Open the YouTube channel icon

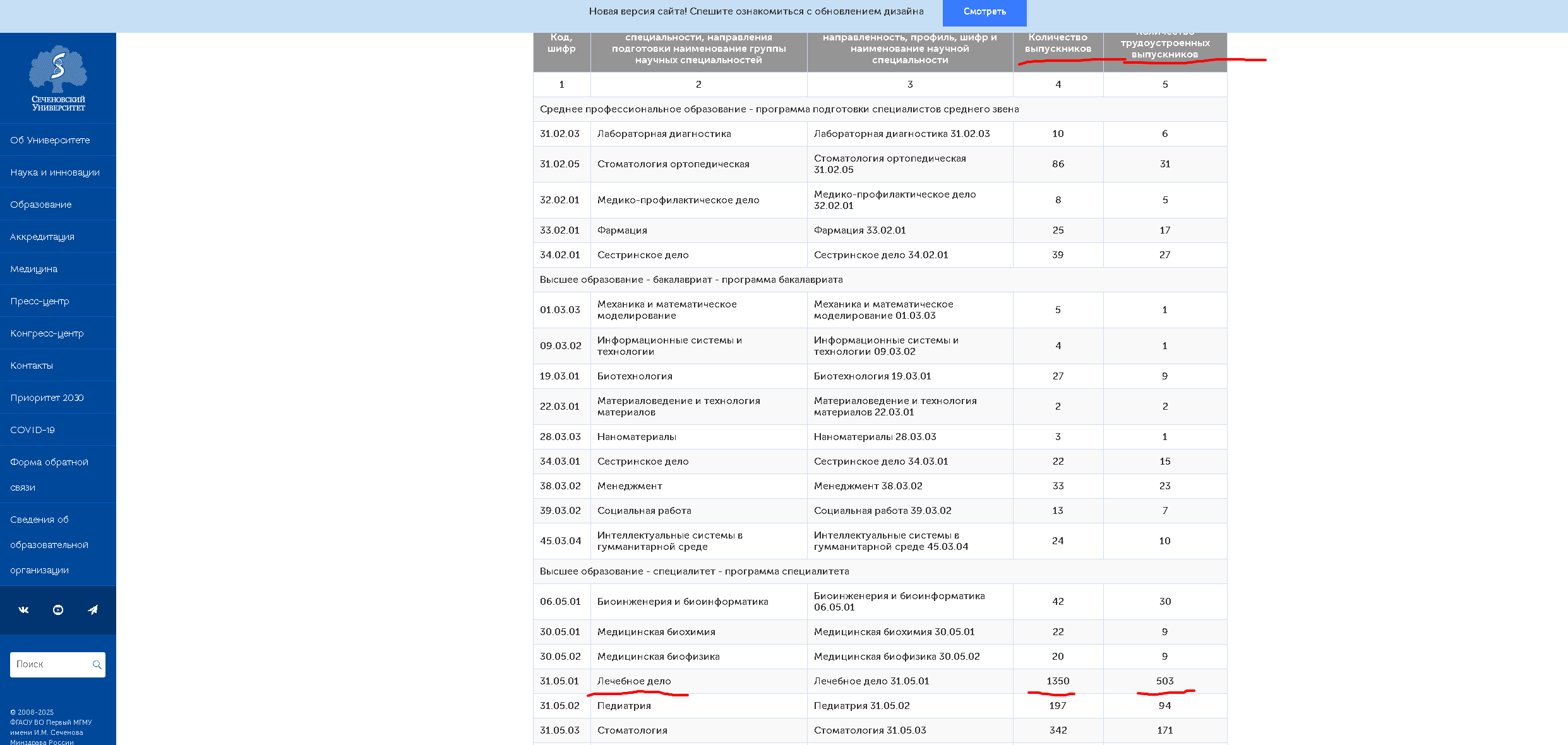[x=58, y=610]
